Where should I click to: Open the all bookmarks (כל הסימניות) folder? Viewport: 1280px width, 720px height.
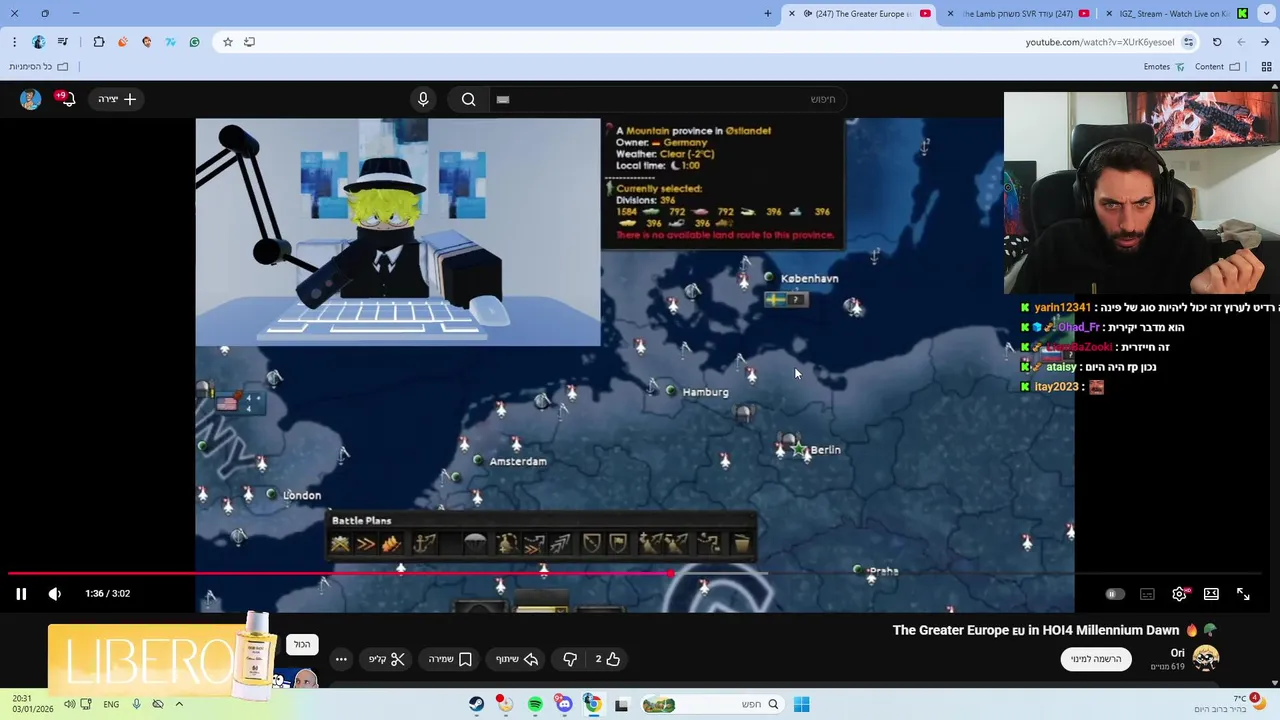tap(39, 67)
